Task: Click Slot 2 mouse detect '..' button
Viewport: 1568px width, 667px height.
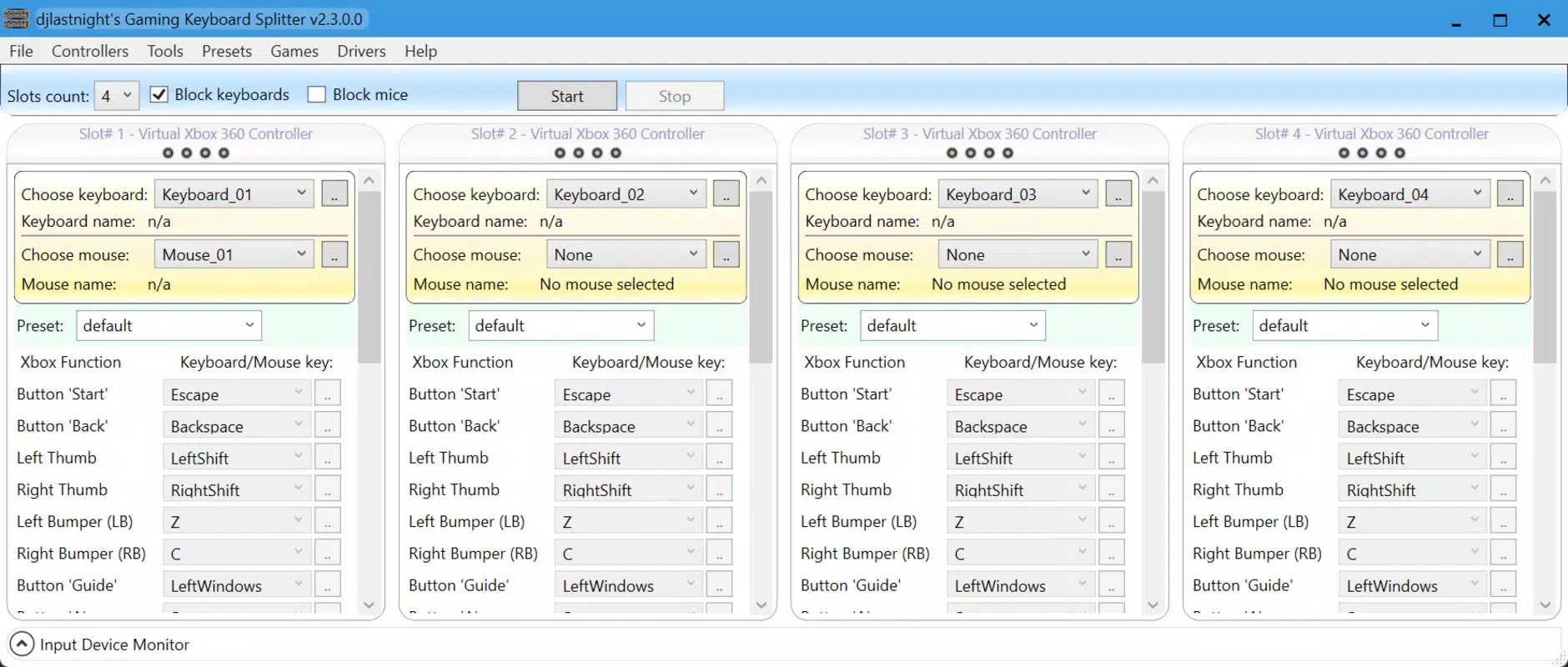Action: [x=726, y=254]
